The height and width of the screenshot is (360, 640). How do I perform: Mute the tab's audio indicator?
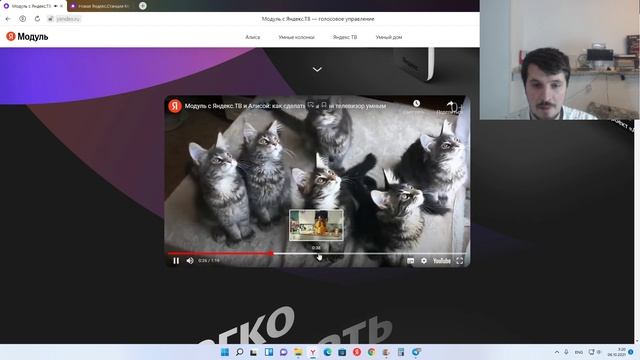tap(56, 6)
